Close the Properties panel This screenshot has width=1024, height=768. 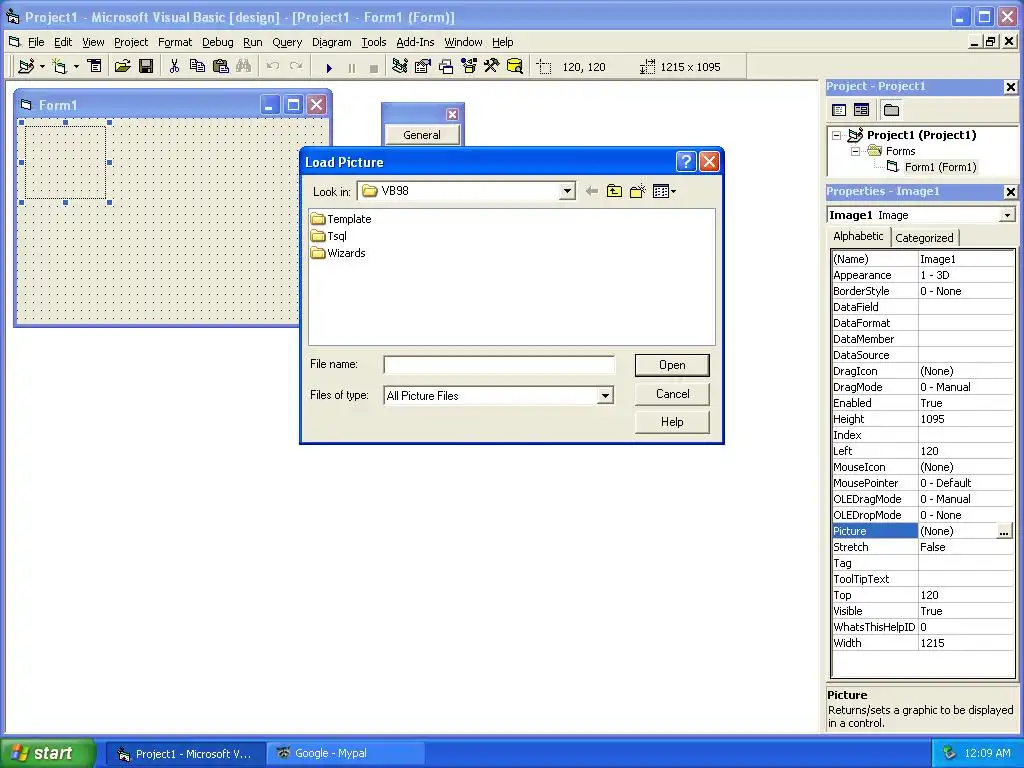point(1010,192)
